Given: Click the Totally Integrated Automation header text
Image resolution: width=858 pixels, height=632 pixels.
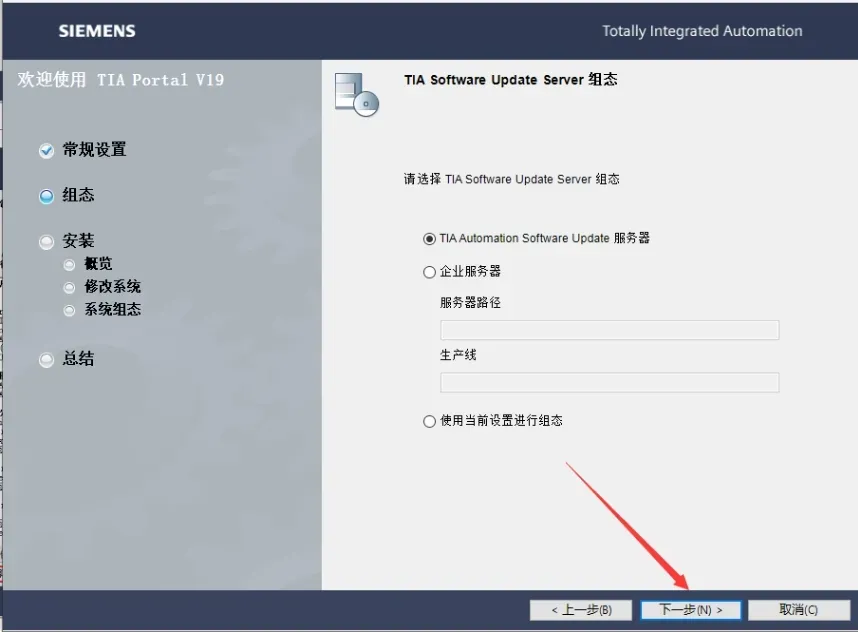Looking at the screenshot, I should [702, 31].
